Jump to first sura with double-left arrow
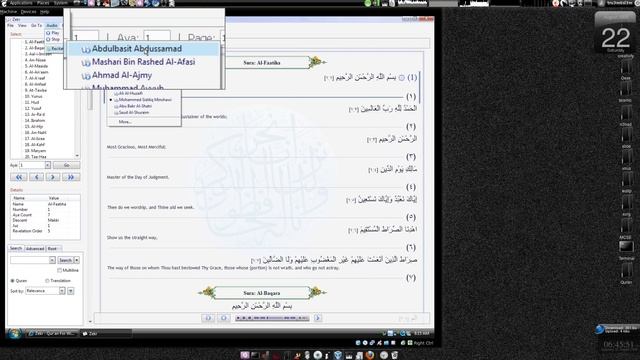Image resolution: width=640 pixels, height=360 pixels. 19,177
